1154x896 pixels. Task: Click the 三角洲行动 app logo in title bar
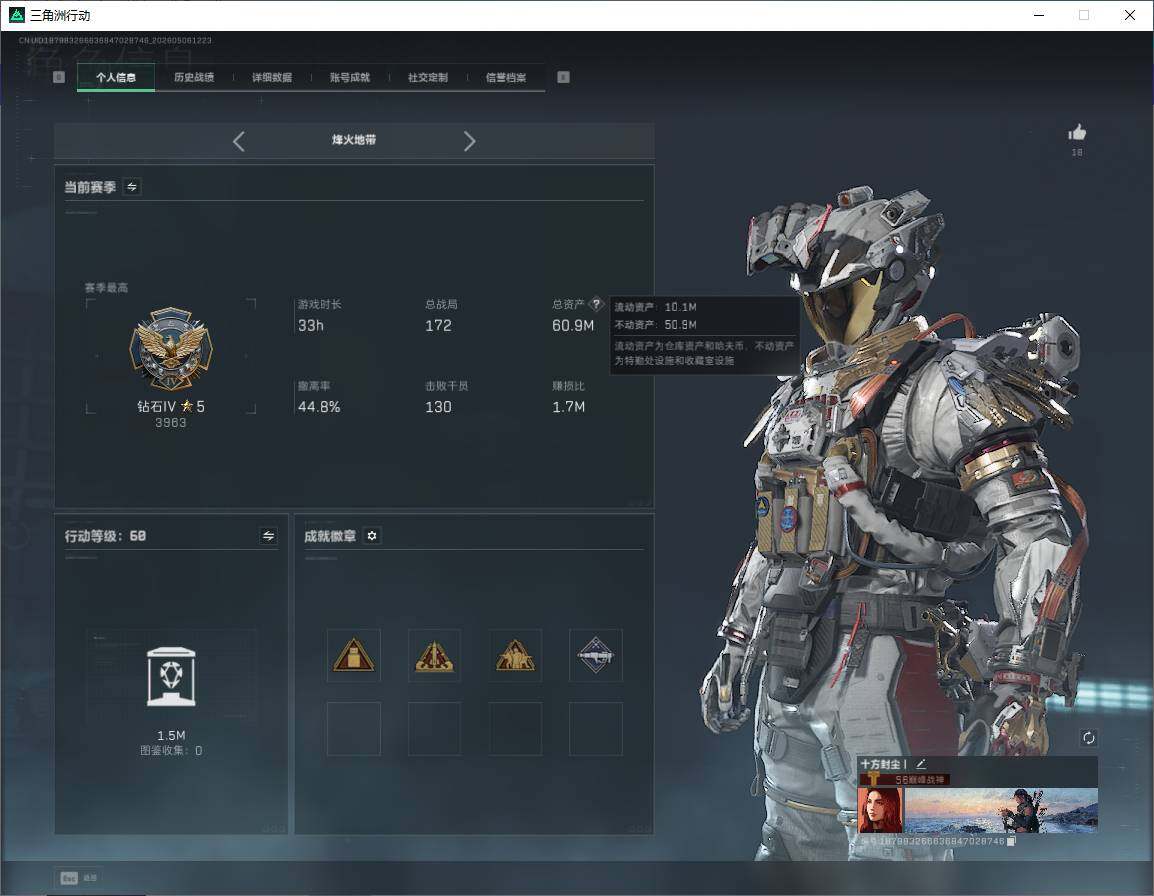pyautogui.click(x=16, y=15)
